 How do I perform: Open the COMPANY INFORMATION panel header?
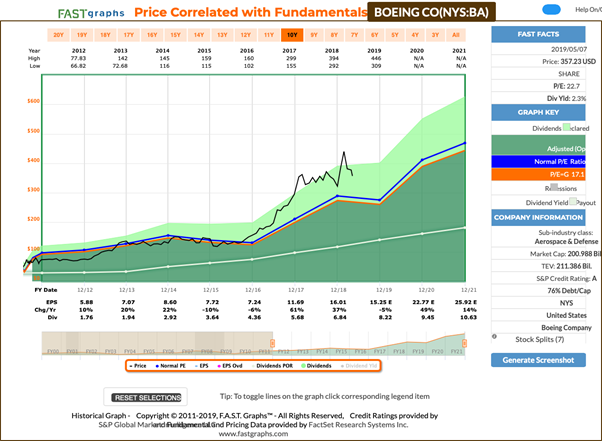pos(538,217)
